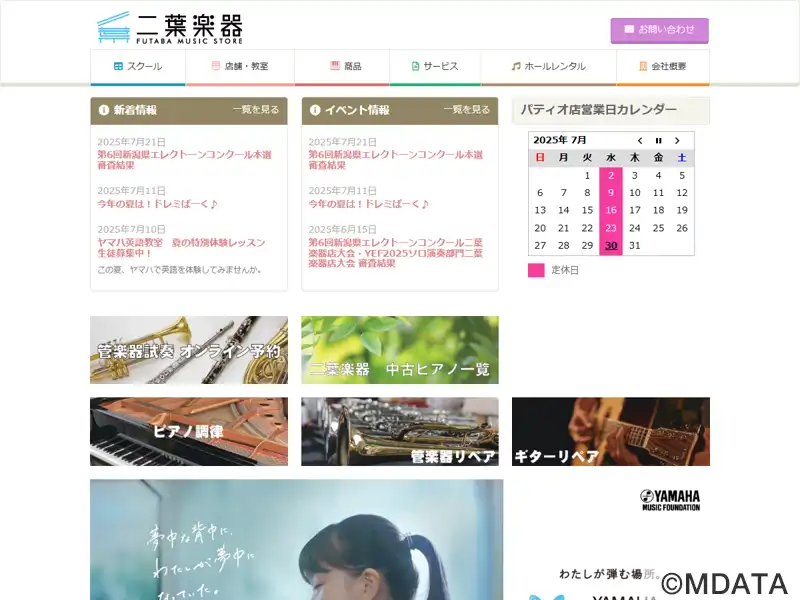800x600 pixels.
Task: Select July 9 in calendar
Action: click(x=611, y=193)
